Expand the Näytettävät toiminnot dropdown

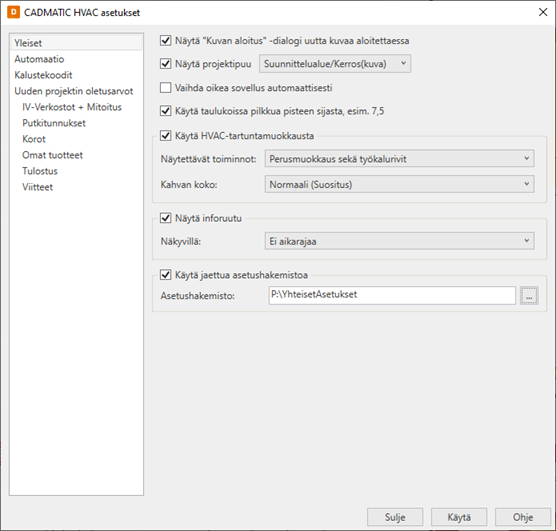click(x=399, y=159)
